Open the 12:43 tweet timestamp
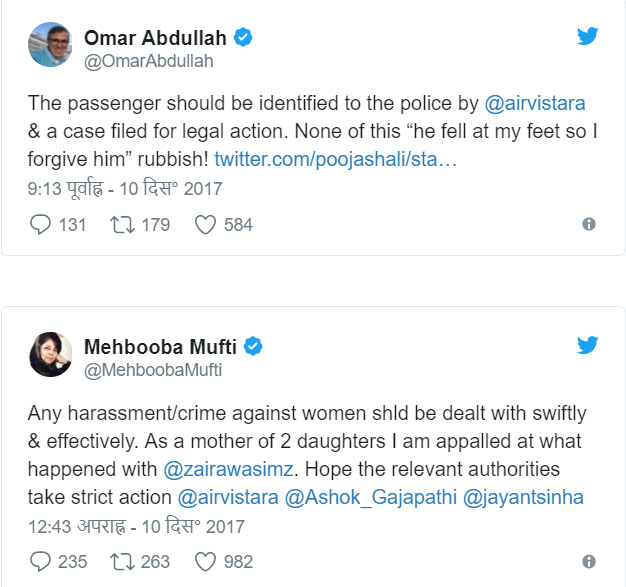The height and width of the screenshot is (587, 626). (x=136, y=527)
